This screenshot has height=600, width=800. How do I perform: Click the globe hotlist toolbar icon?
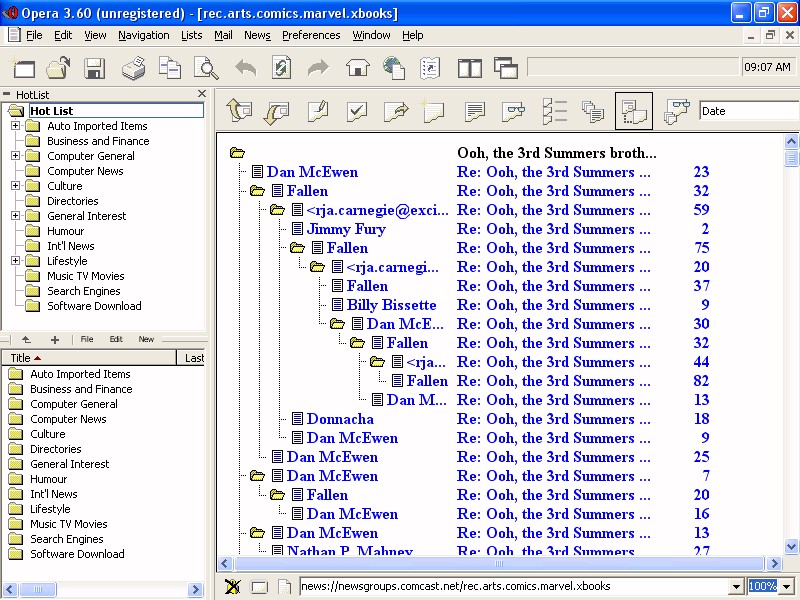pos(394,68)
